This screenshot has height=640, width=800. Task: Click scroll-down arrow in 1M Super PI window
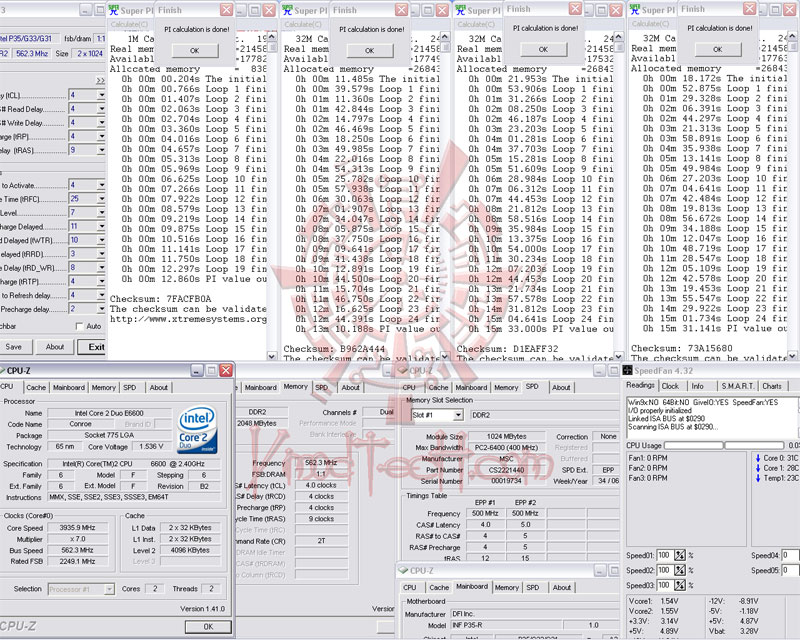click(271, 355)
